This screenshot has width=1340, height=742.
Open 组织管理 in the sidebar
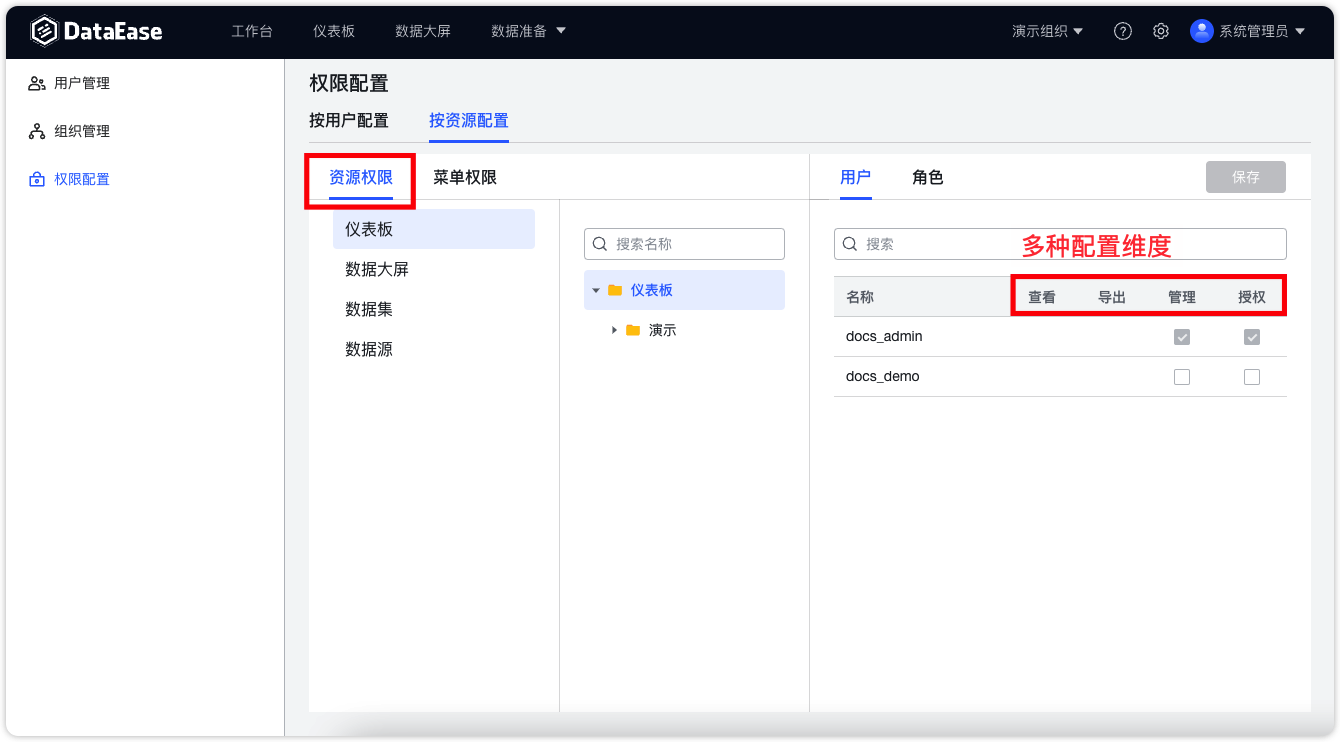[82, 131]
